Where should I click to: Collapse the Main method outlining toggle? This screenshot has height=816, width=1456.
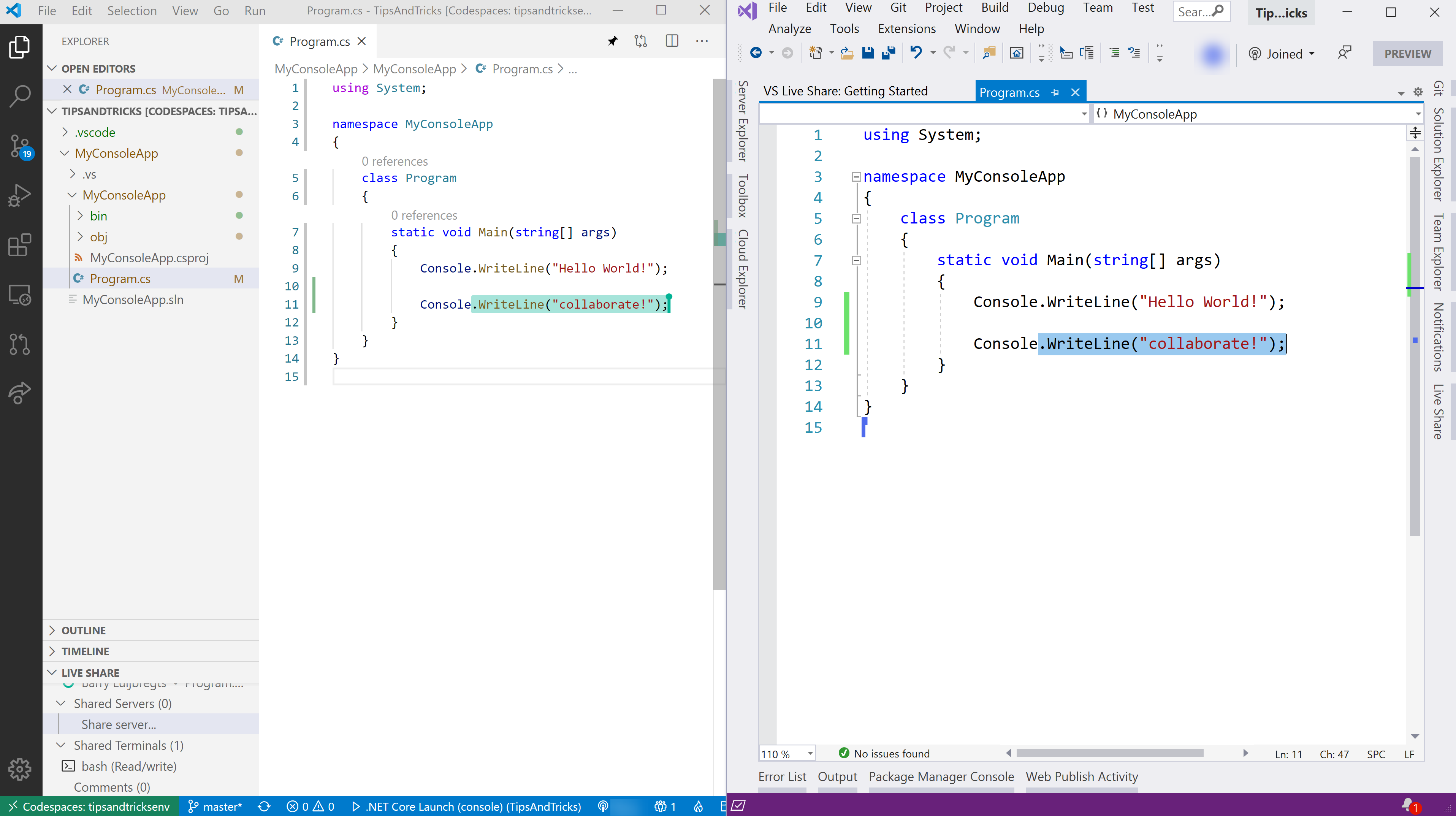856,260
